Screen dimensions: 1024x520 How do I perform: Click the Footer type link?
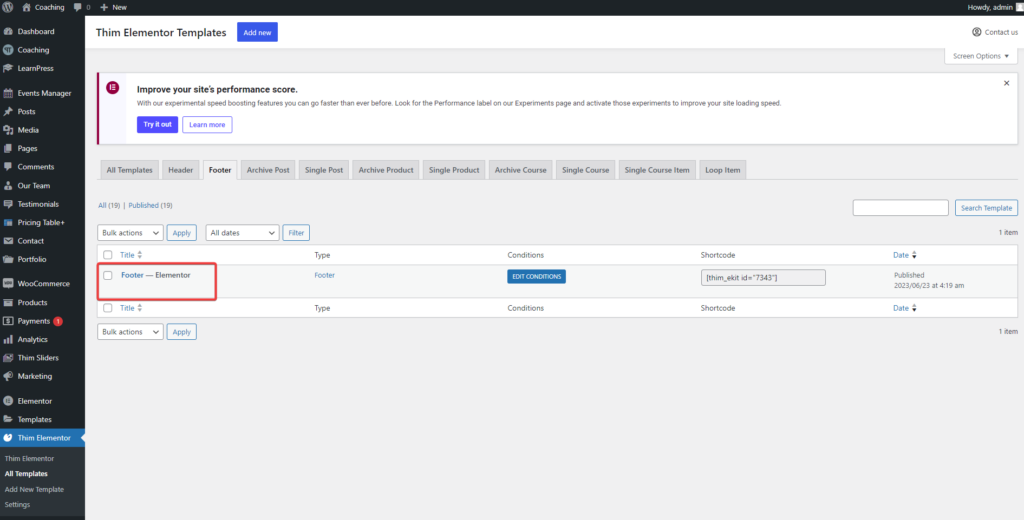325,275
